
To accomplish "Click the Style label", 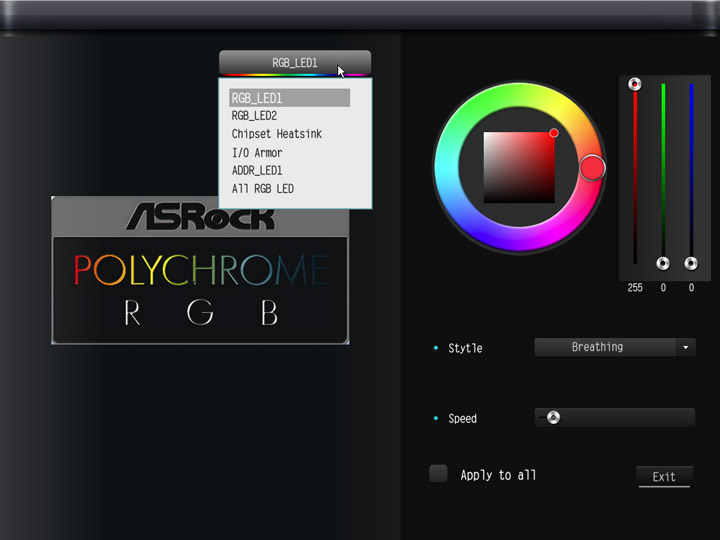I will coord(465,348).
